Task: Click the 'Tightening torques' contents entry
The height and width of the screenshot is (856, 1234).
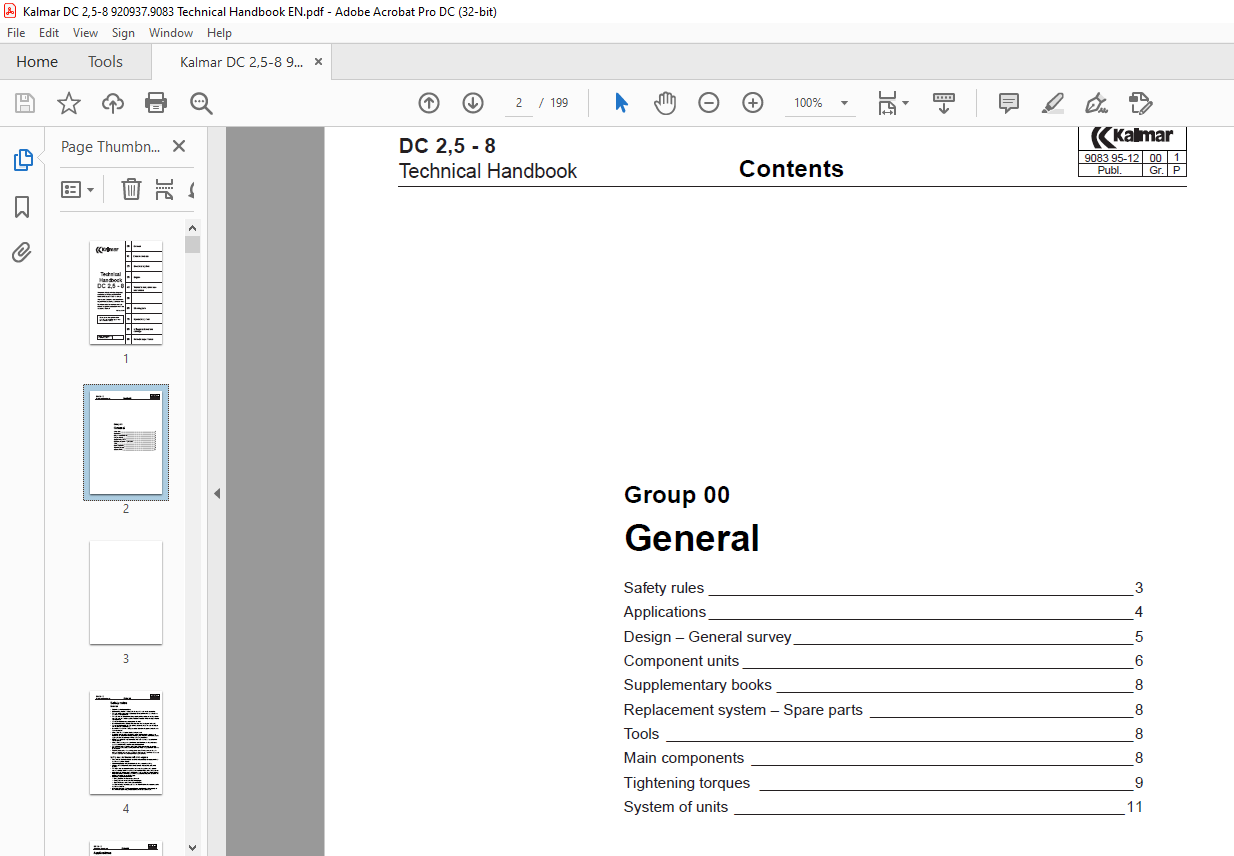Action: coord(686,783)
